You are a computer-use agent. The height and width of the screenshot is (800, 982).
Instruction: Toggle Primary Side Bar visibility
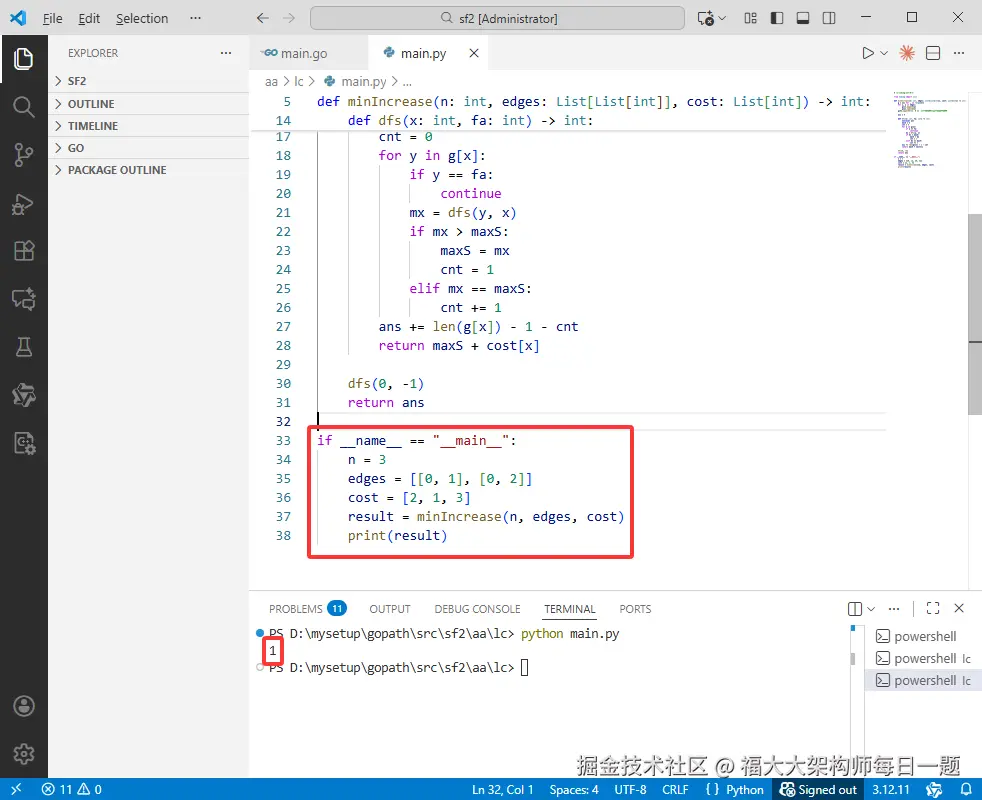click(x=777, y=18)
